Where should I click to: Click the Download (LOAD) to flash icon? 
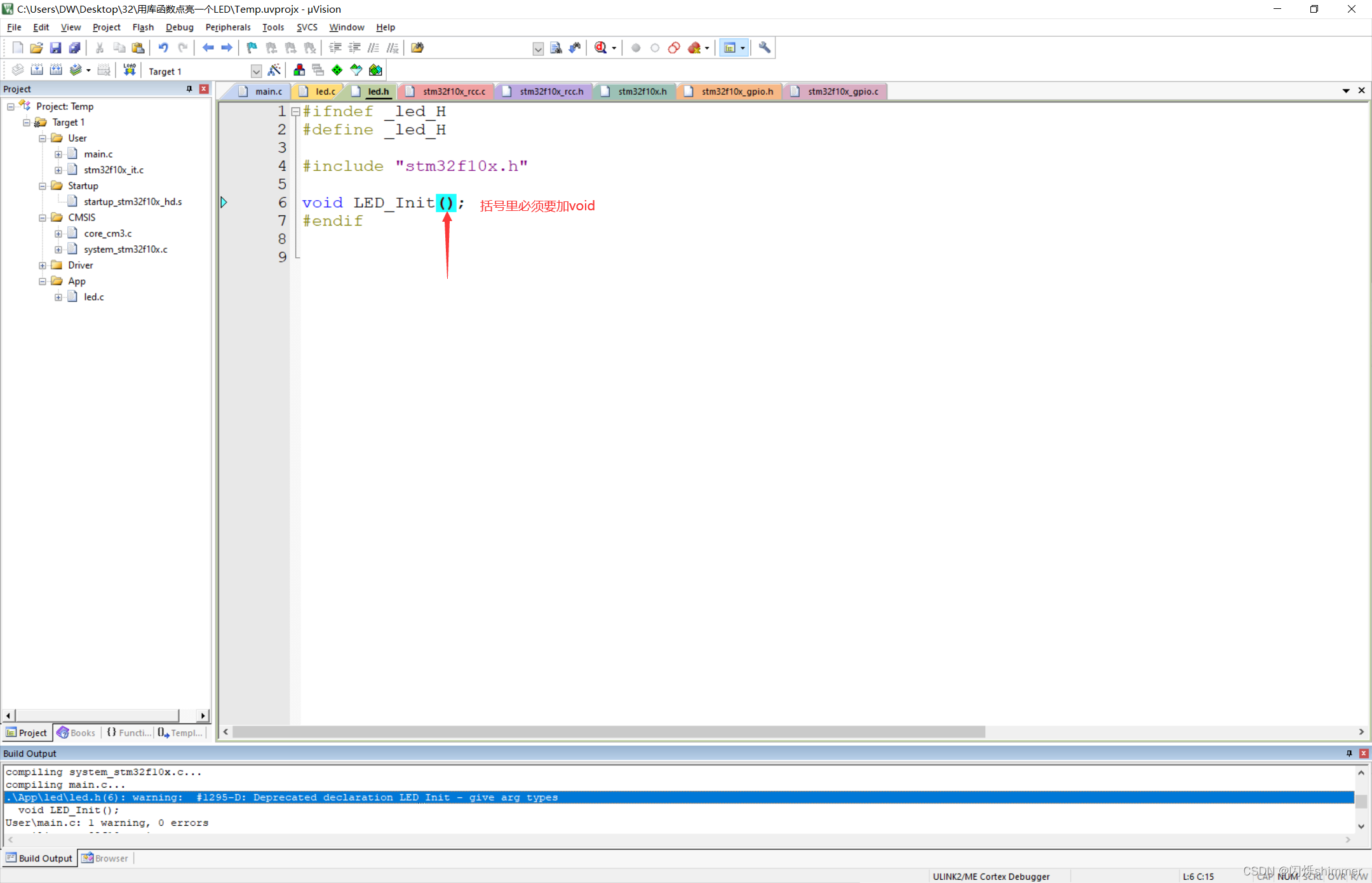(x=130, y=70)
